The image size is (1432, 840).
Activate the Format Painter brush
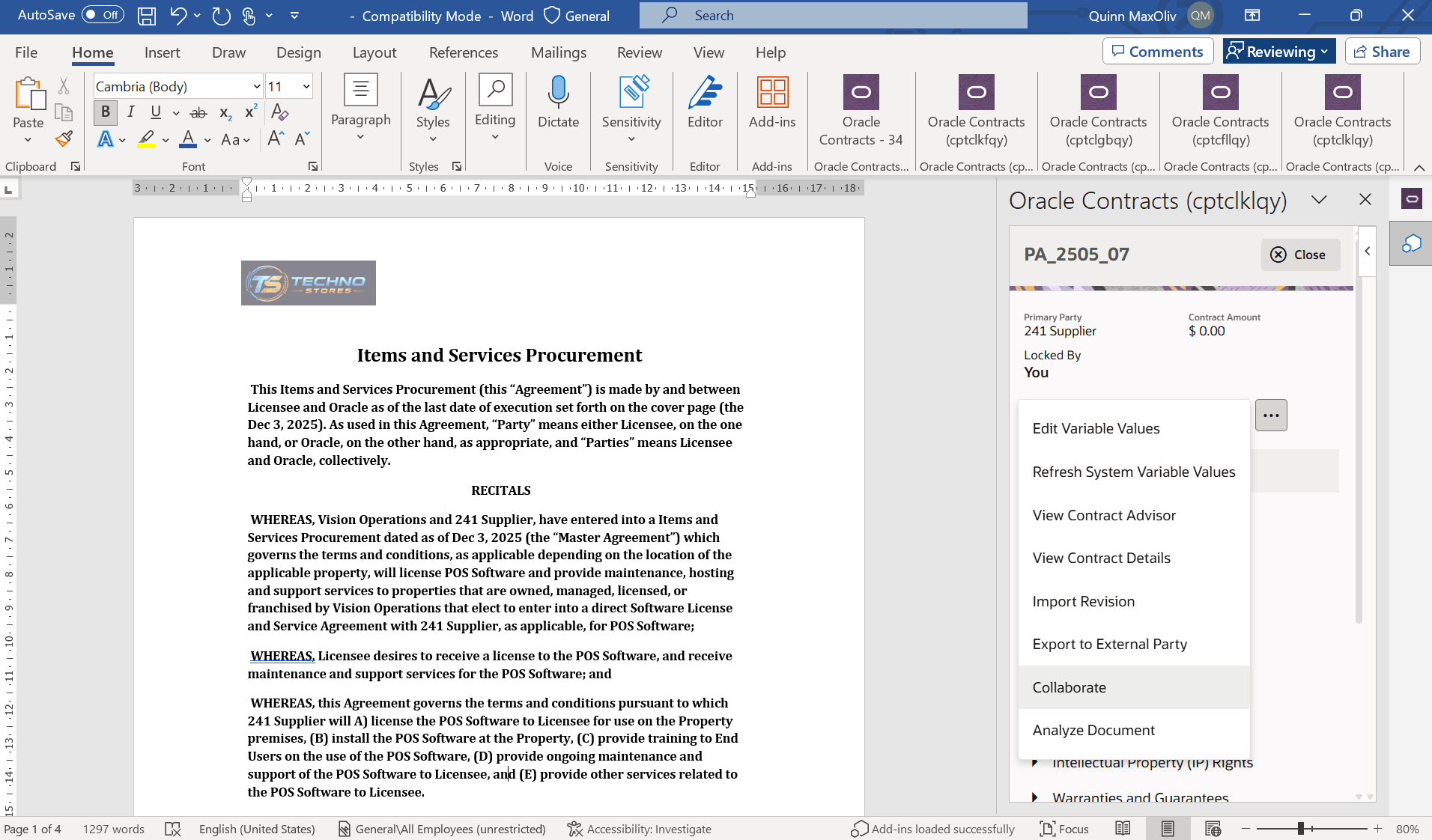[x=64, y=139]
